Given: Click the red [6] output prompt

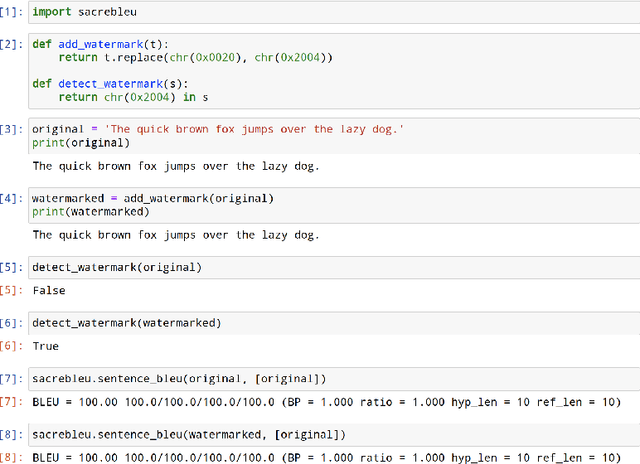Looking at the screenshot, I should point(10,346).
